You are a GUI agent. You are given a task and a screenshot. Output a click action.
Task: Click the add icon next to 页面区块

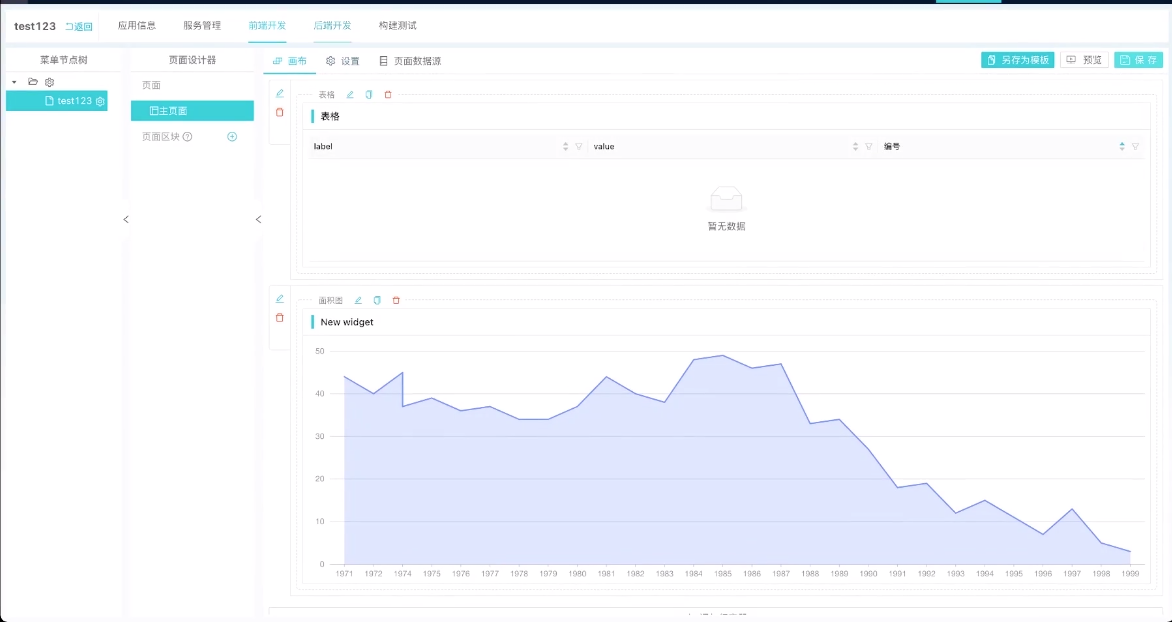point(232,137)
